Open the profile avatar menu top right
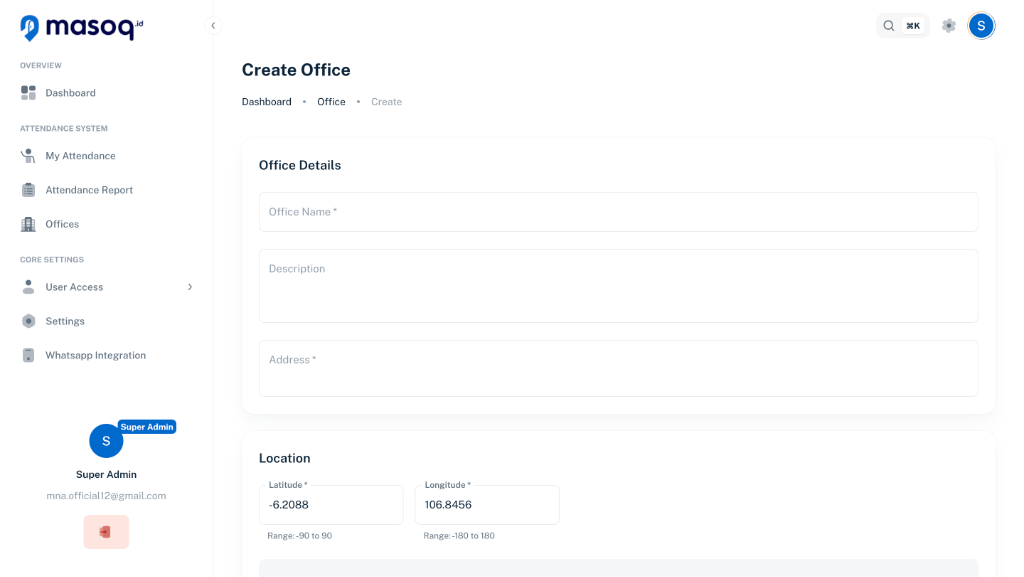The width and height of the screenshot is (1024, 577). (x=981, y=25)
